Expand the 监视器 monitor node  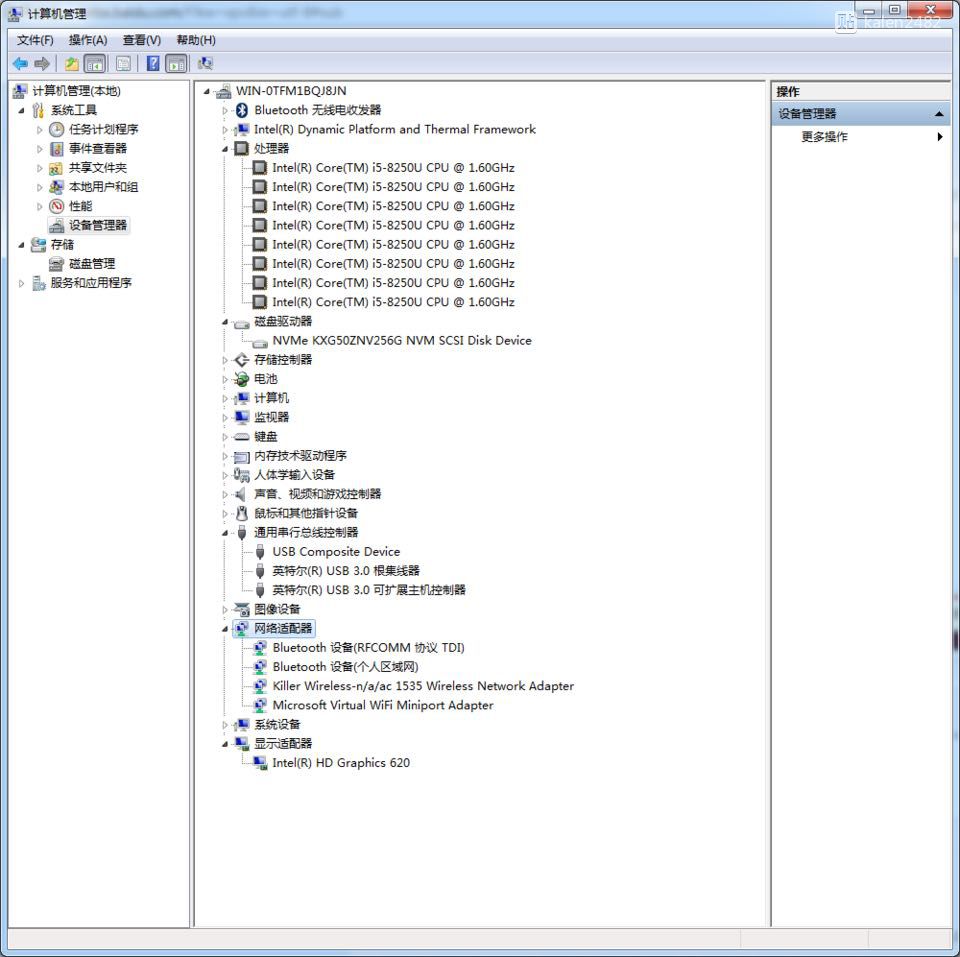225,418
